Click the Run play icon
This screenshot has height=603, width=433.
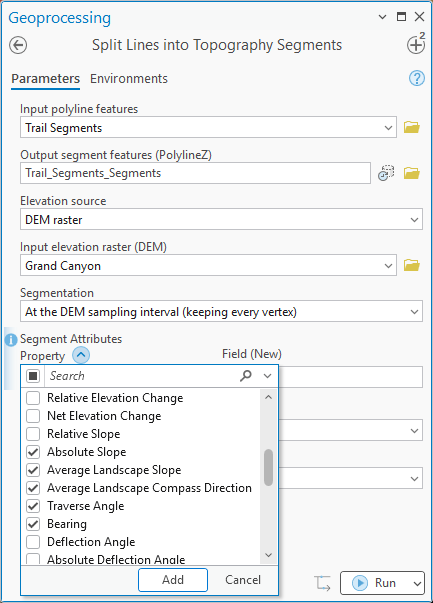[360, 583]
